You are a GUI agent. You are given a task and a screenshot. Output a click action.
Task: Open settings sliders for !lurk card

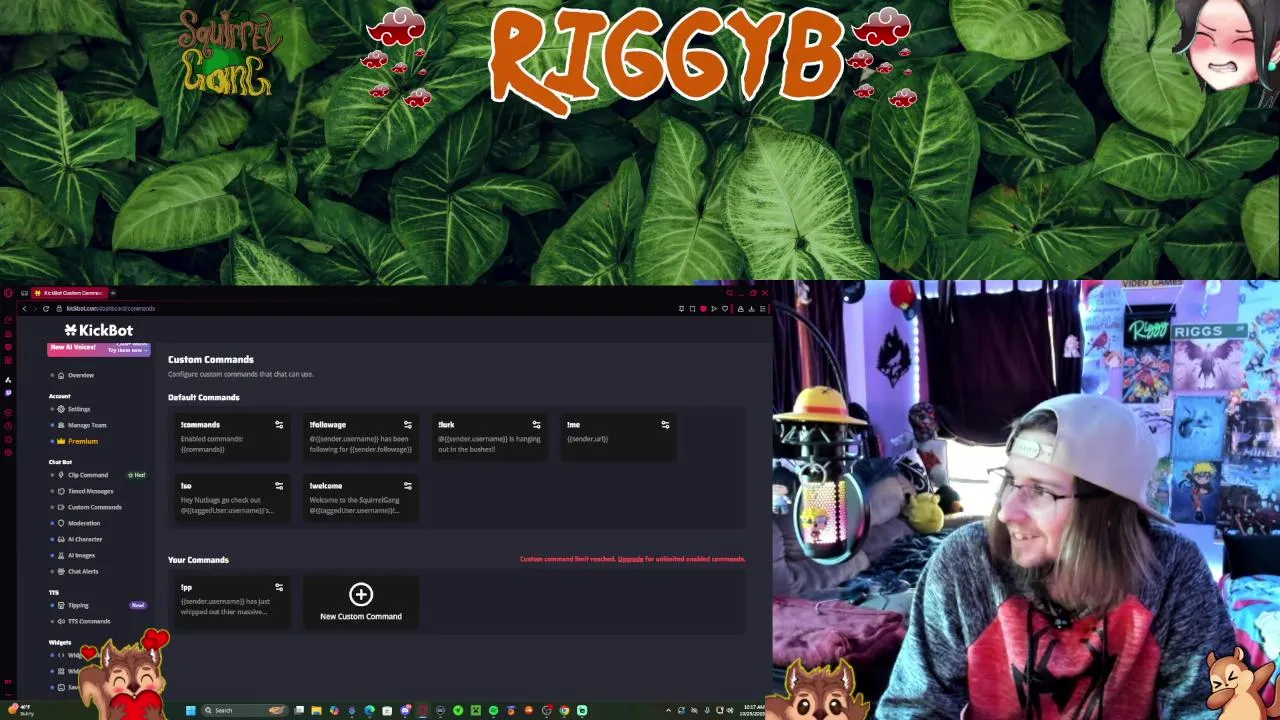(536, 425)
